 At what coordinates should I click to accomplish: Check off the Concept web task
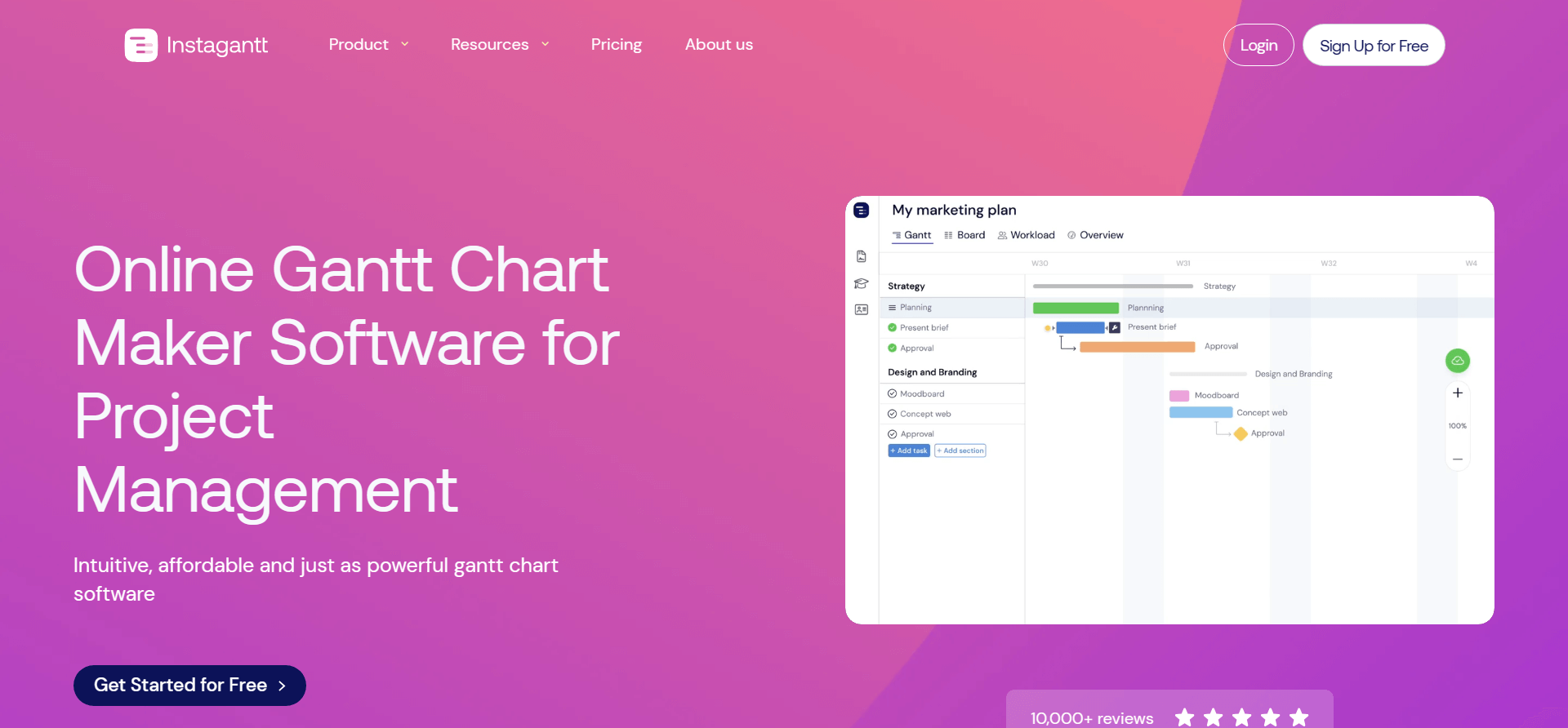tap(892, 415)
